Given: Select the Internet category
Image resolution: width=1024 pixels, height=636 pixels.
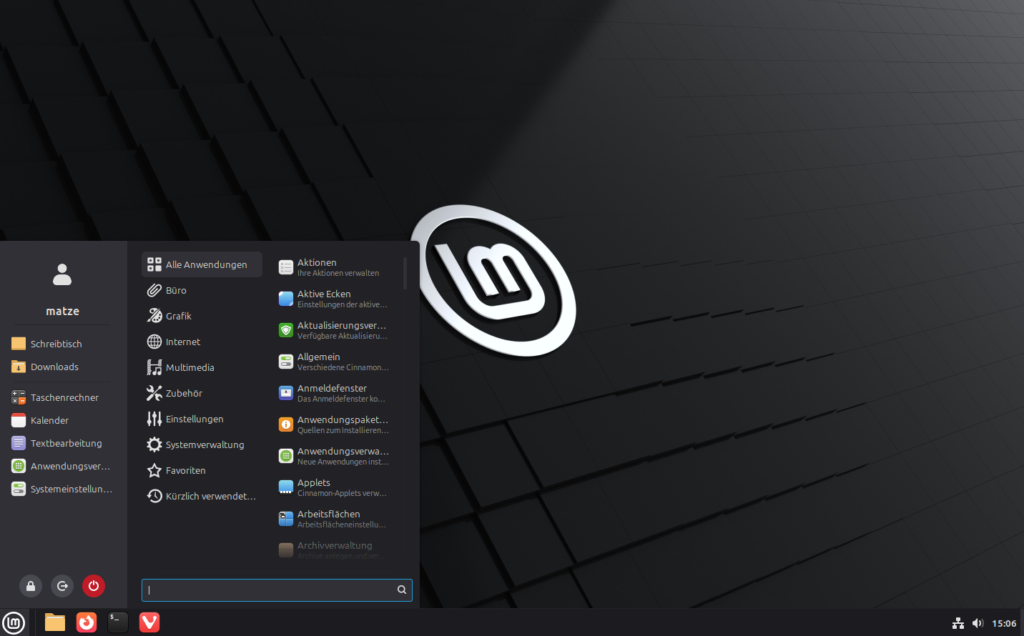Looking at the screenshot, I should [x=182, y=342].
